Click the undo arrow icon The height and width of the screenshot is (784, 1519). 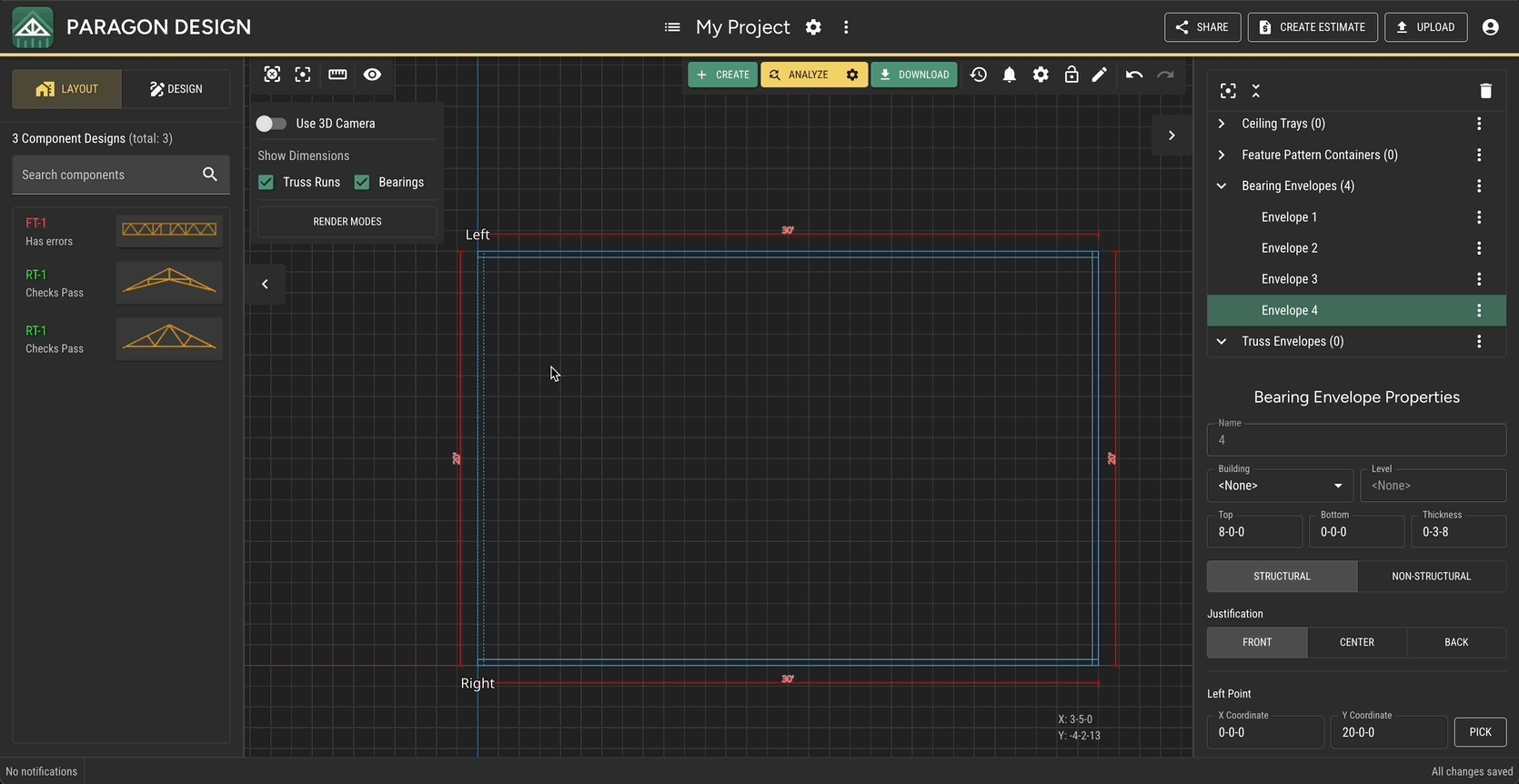point(1133,75)
